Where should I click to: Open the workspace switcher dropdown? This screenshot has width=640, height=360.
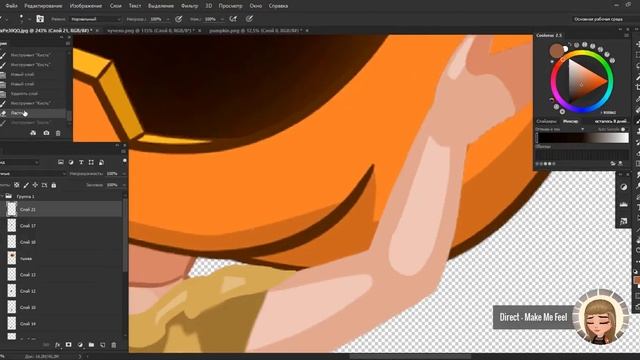598,19
